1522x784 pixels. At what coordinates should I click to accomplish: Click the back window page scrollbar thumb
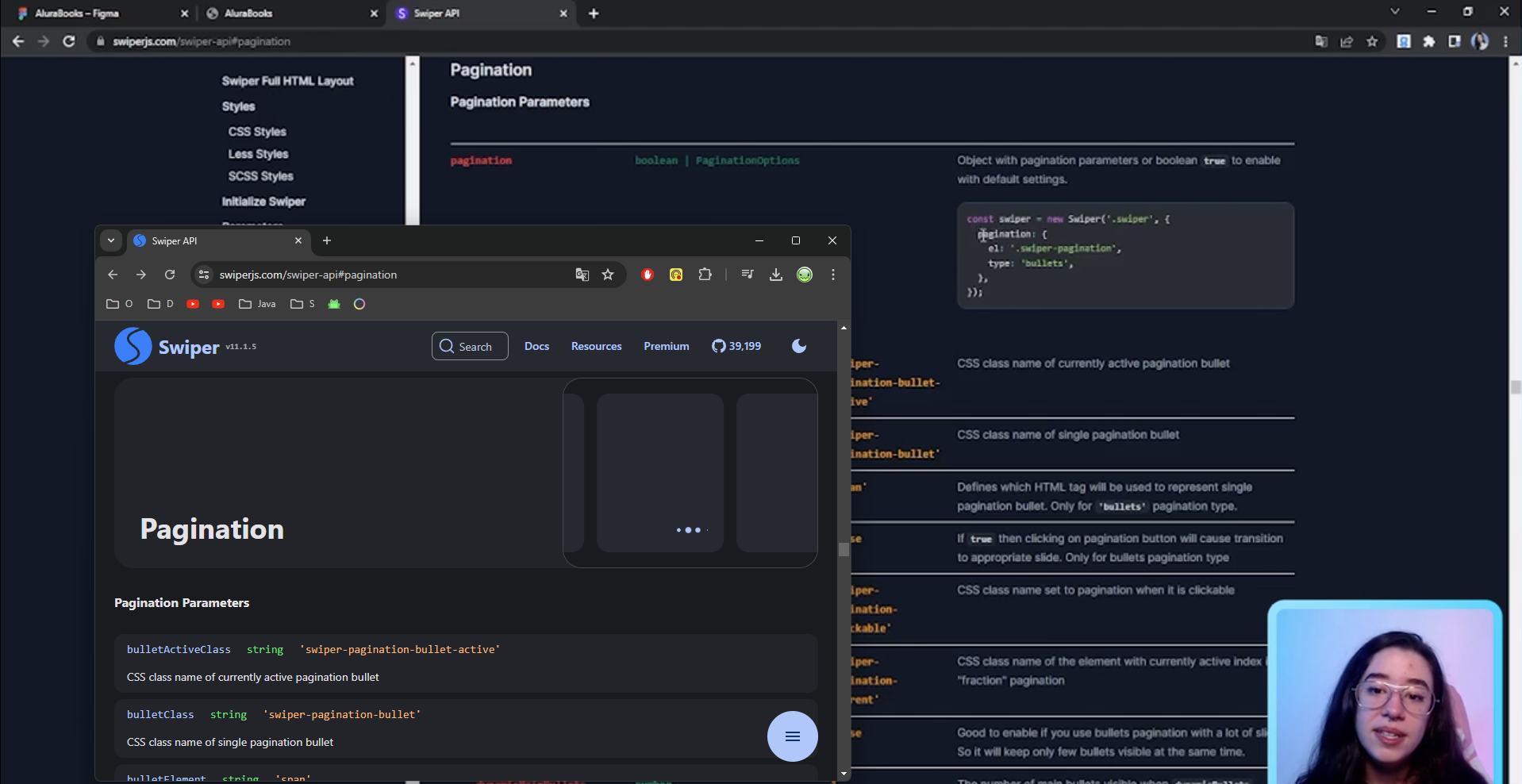[1516, 387]
